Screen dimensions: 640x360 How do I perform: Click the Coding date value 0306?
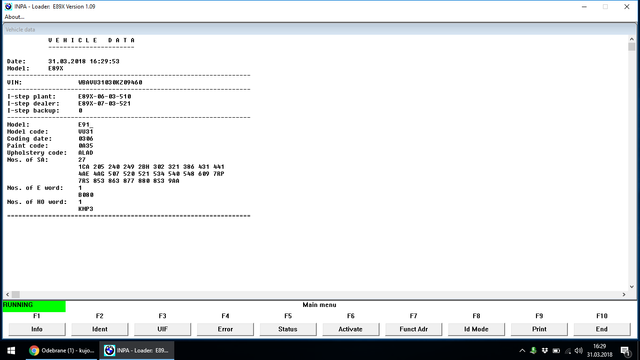point(86,139)
